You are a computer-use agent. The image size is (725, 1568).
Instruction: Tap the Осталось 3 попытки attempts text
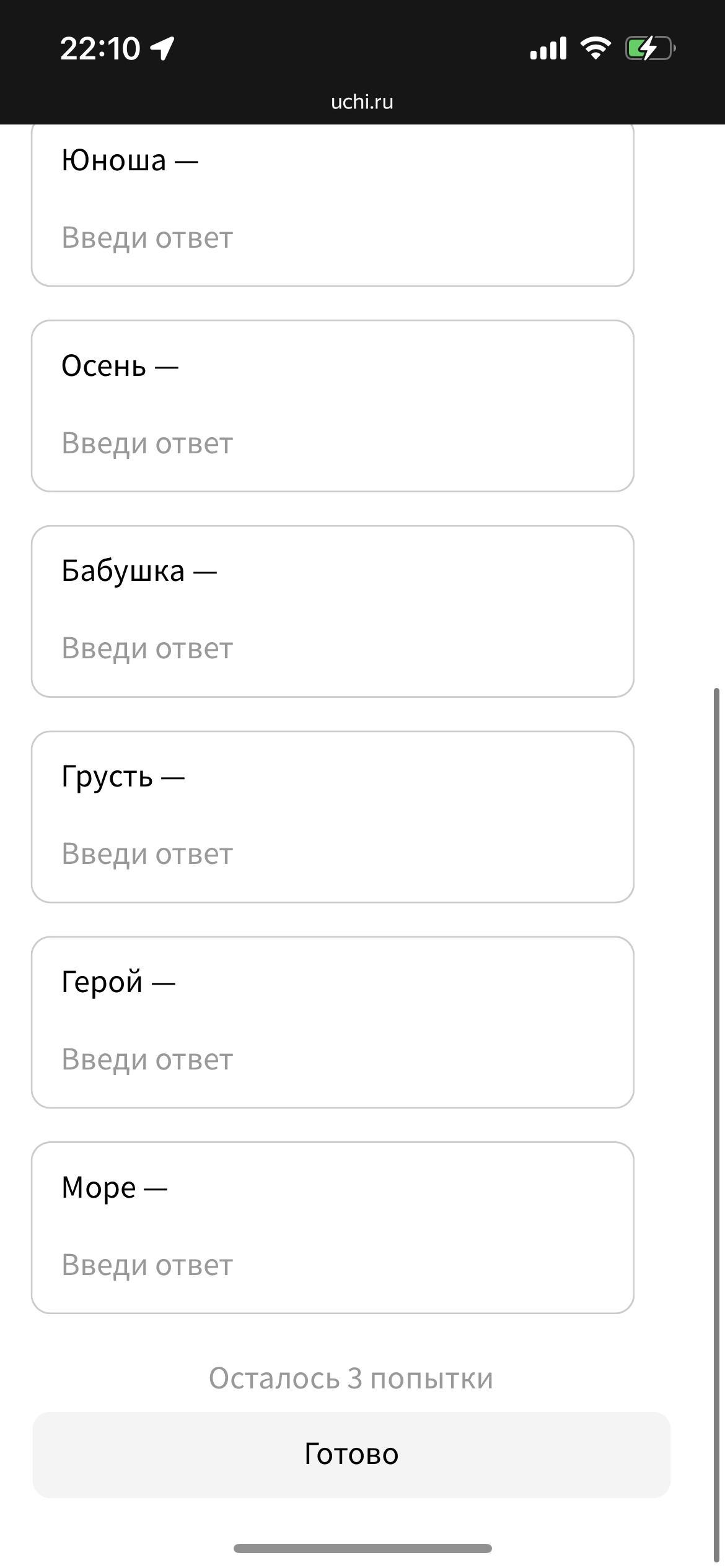click(x=351, y=1379)
